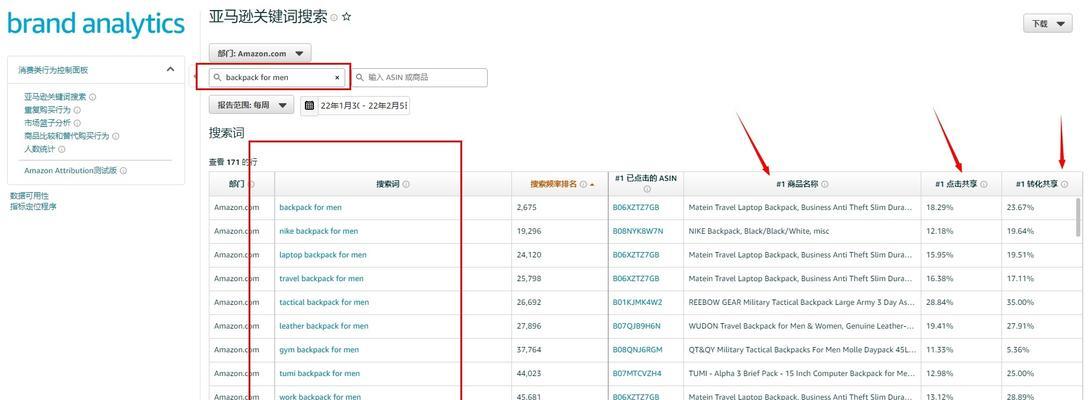Select the TUMI - Alpha 3 Brief Pack name

(x=801, y=373)
